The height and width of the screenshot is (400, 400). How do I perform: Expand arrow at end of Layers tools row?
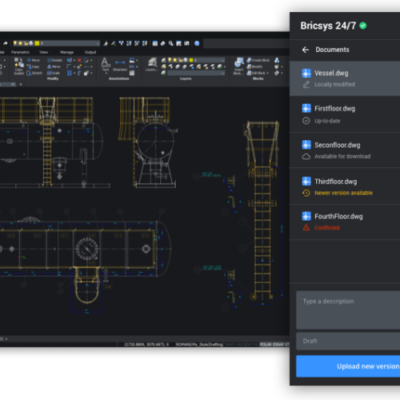pyautogui.click(x=225, y=67)
